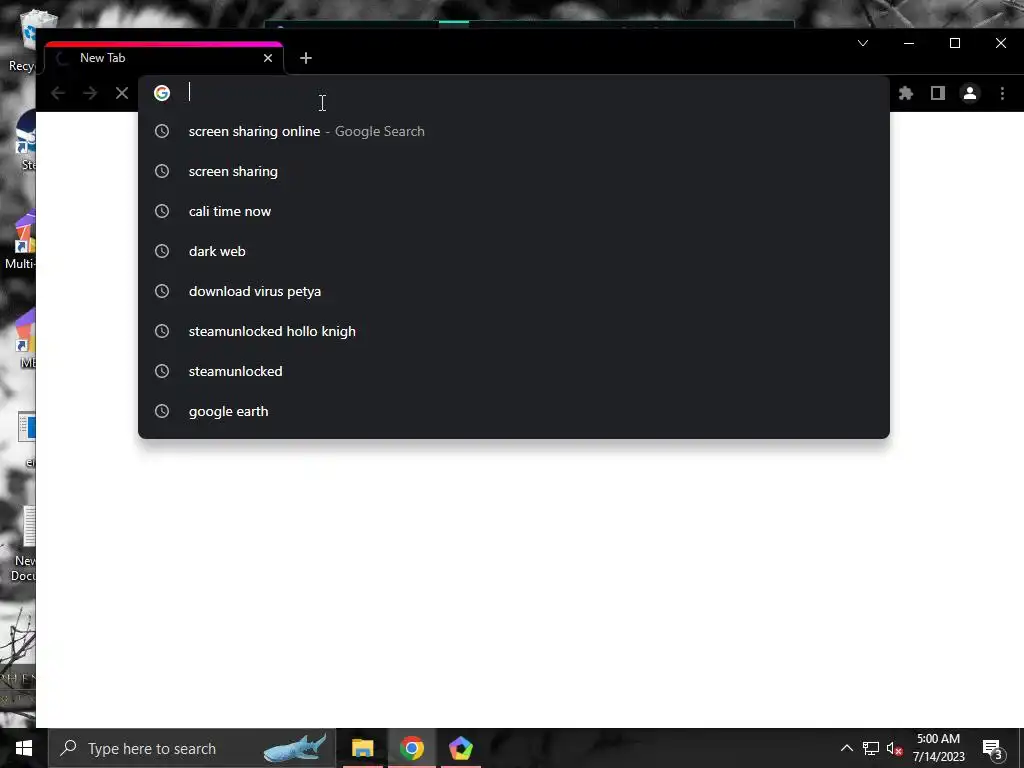Screen dimensions: 1024x768
Task: Open the colorful pentagon taskbar app
Action: (x=460, y=748)
